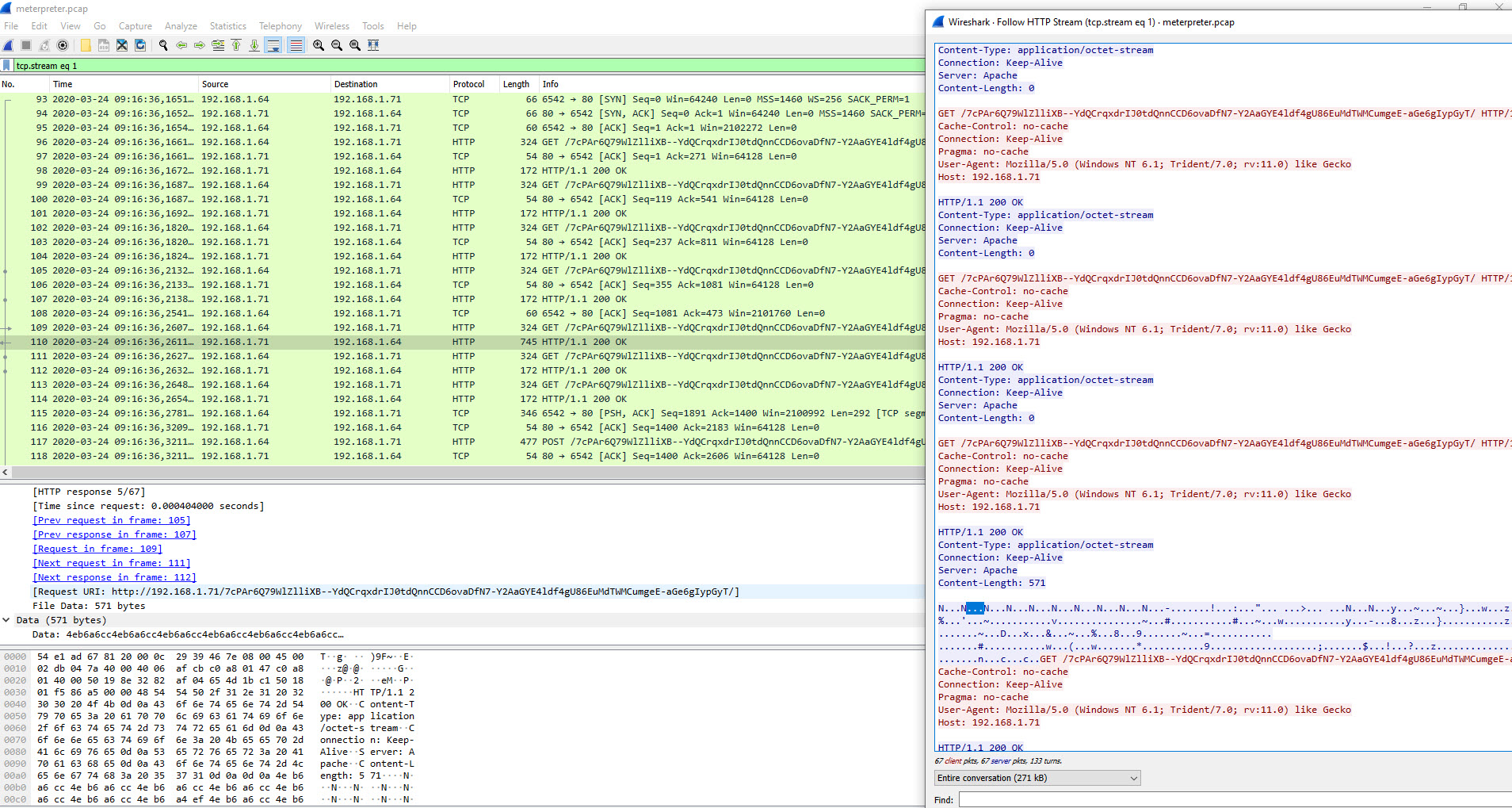Click Wireshark icon in Follow HTTP Stream title
Screen dimensions: 1512x808
(938, 22)
